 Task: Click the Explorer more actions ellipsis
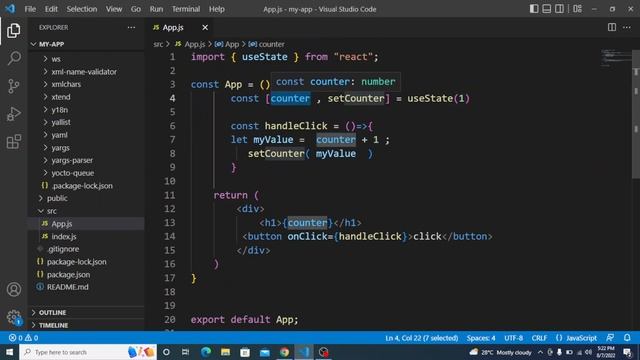(131, 27)
